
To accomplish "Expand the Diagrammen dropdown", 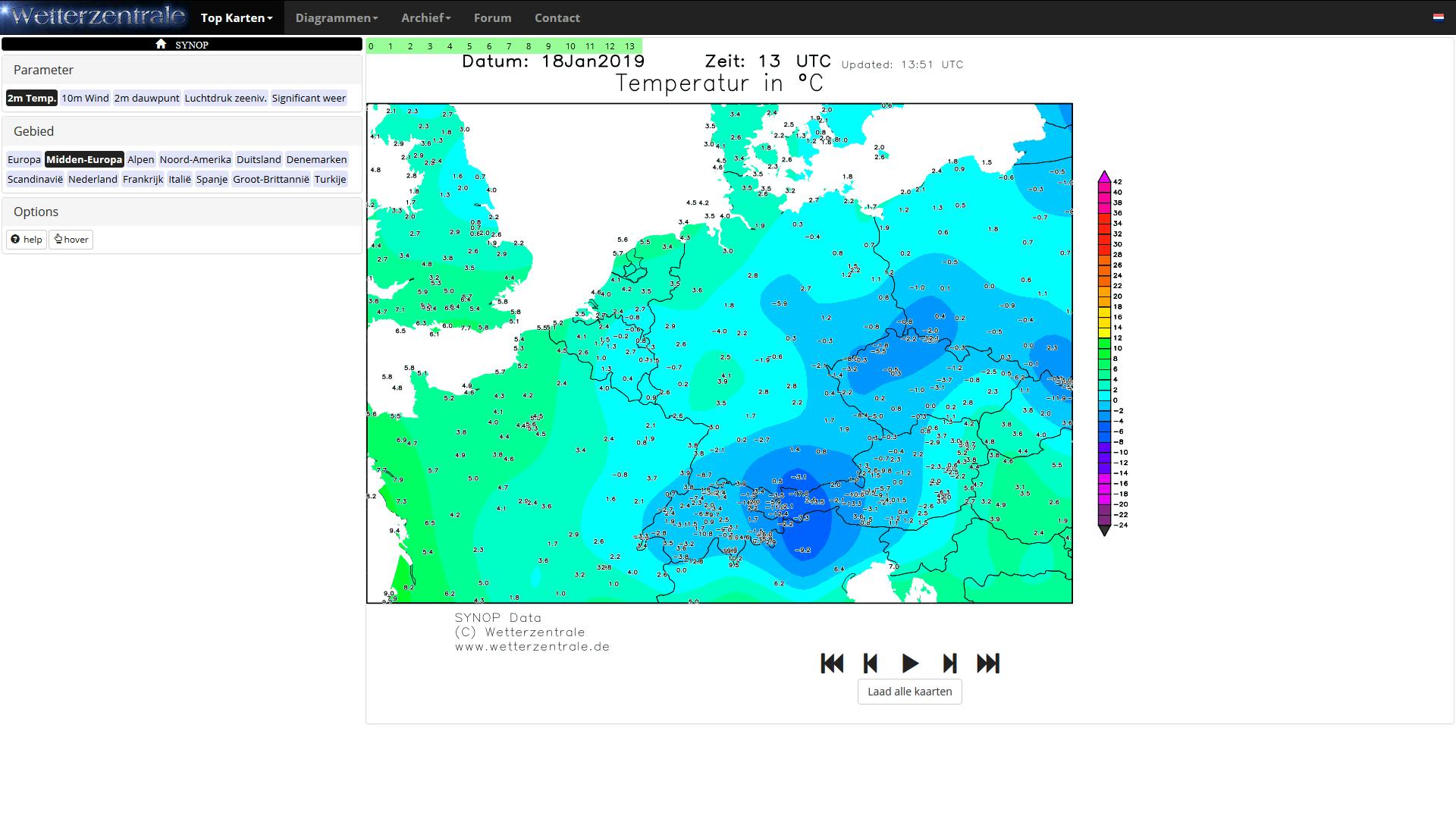I will click(336, 17).
